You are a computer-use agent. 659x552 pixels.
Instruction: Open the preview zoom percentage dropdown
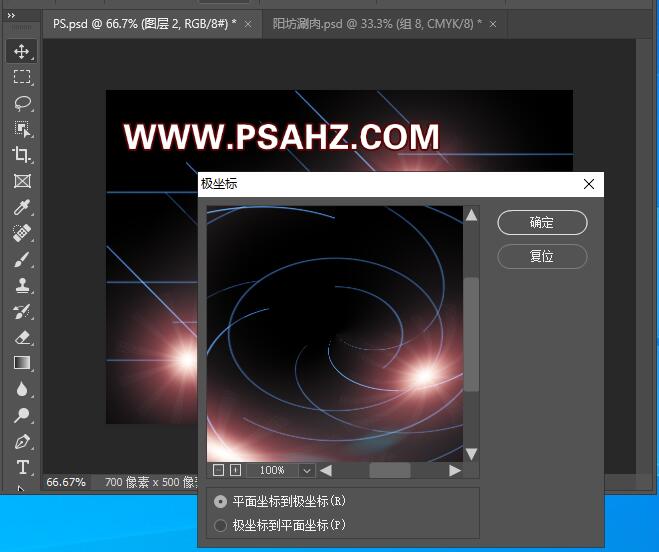click(307, 470)
